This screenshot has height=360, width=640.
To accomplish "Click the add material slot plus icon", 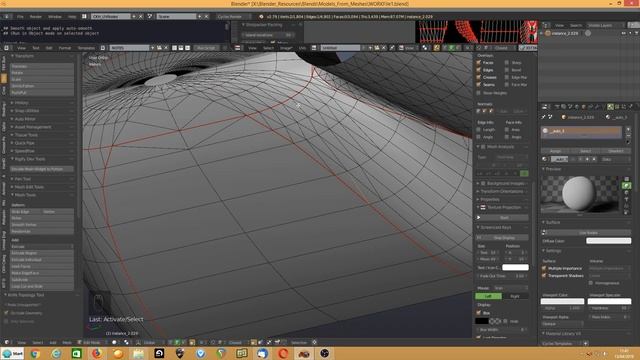I will click(628, 129).
